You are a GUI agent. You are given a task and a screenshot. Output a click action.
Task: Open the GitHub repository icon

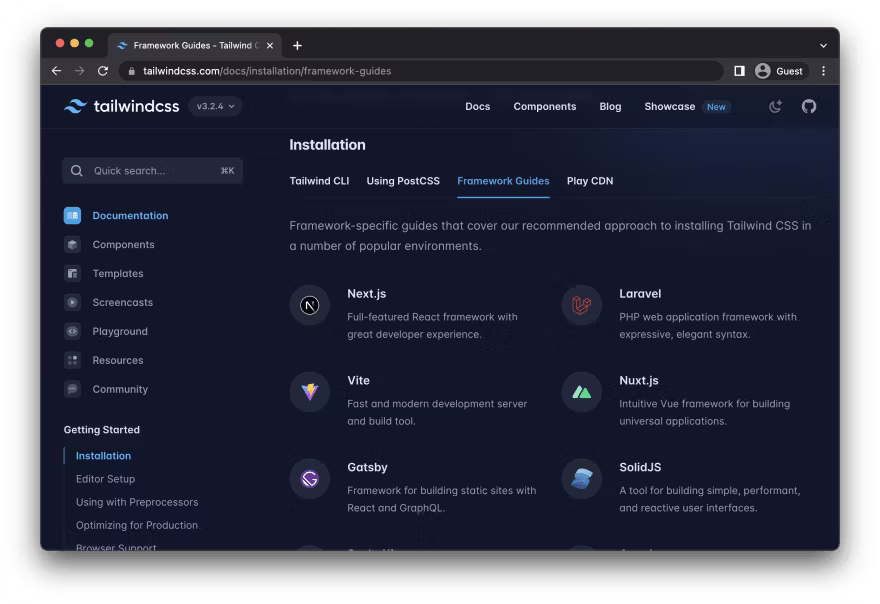tap(809, 106)
